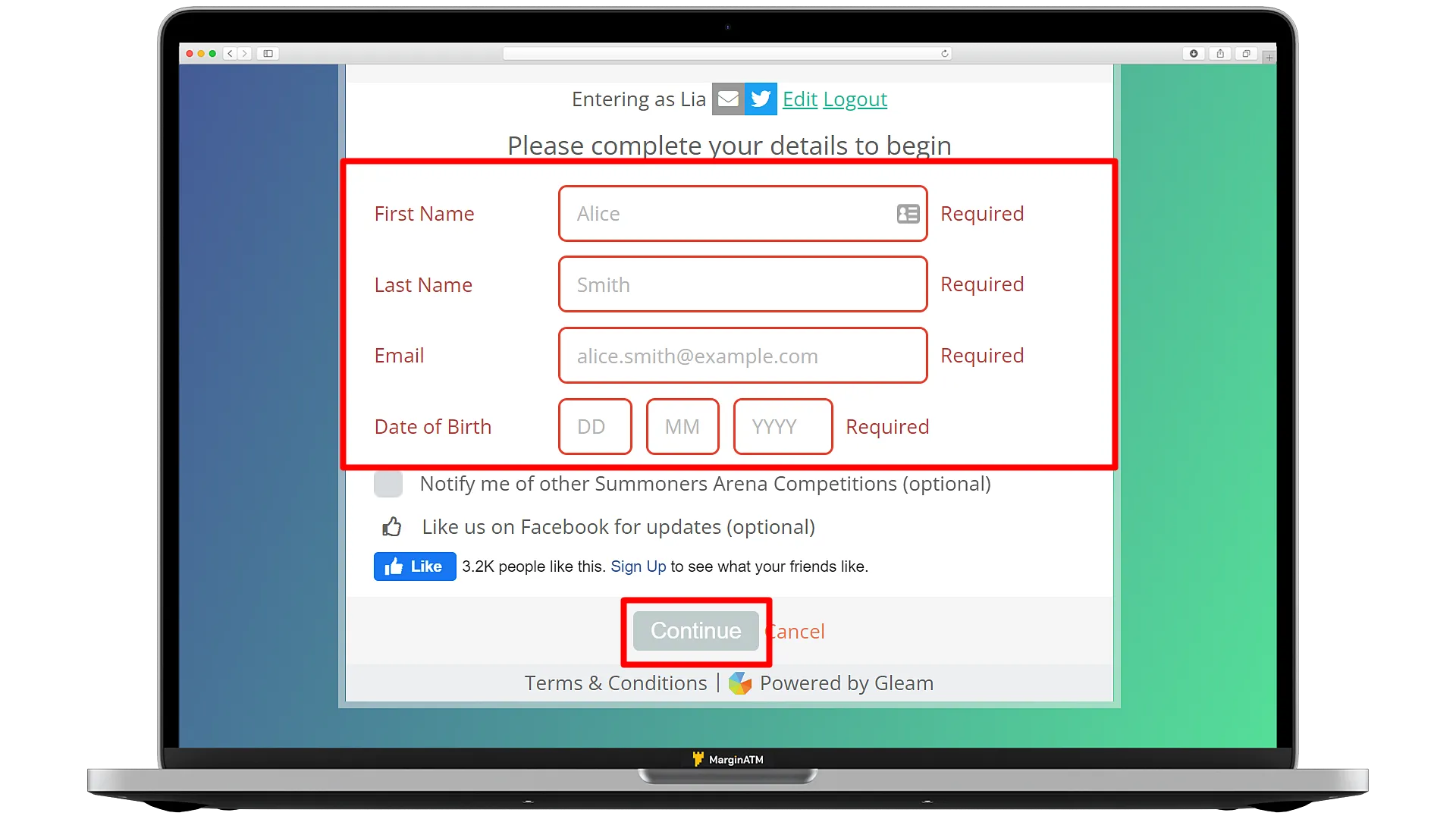Click the thumbs up icon for Facebook
Image resolution: width=1456 pixels, height=819 pixels.
point(391,526)
